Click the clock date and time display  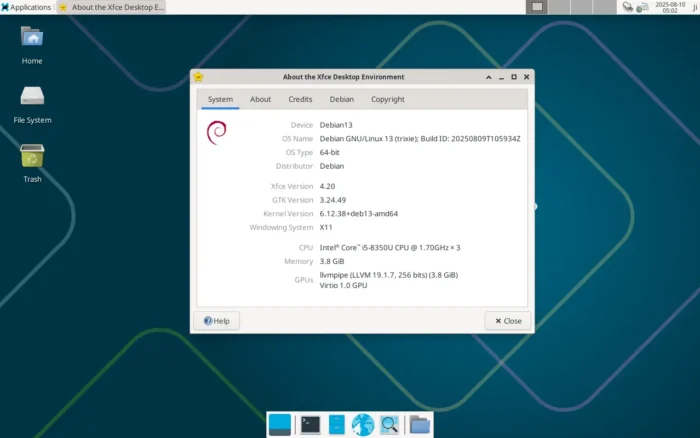point(670,7)
